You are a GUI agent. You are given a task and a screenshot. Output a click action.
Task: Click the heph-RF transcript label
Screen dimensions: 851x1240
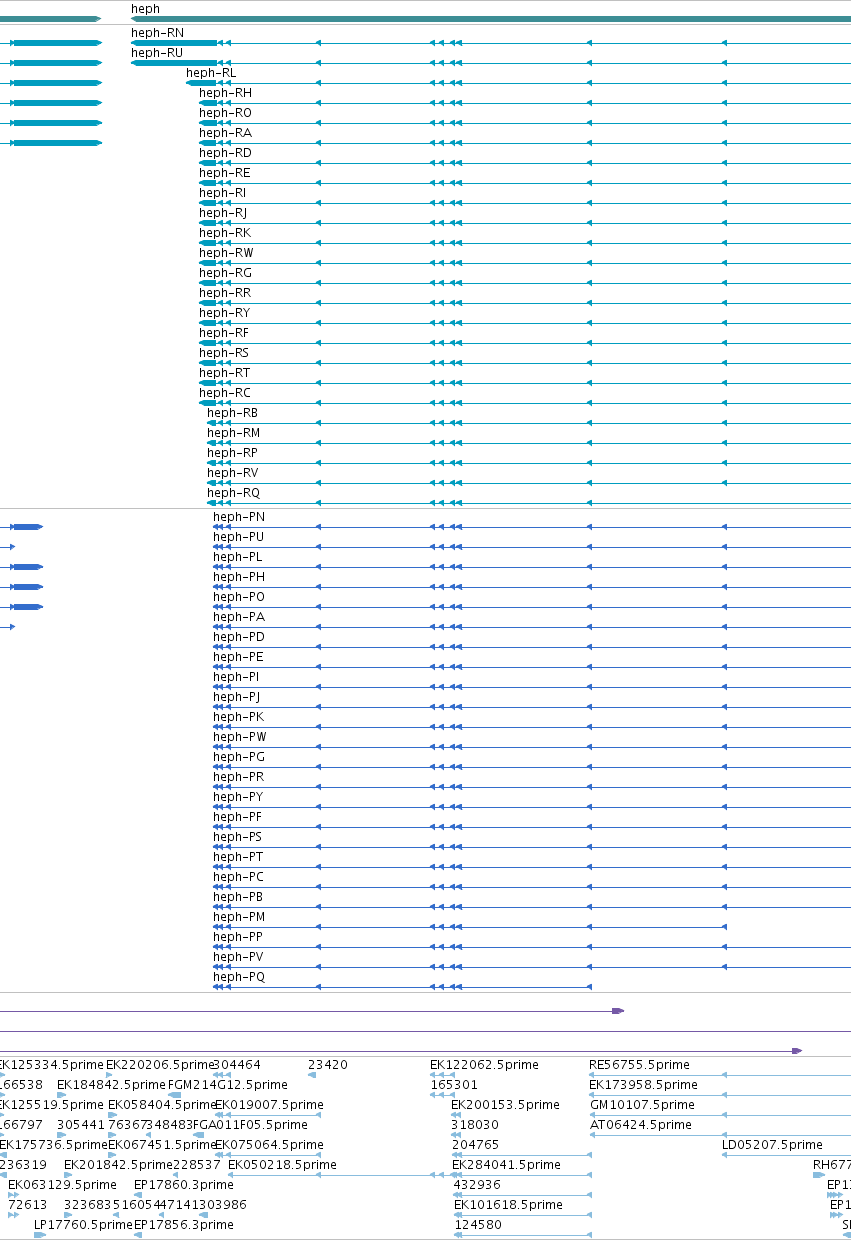pyautogui.click(x=224, y=333)
